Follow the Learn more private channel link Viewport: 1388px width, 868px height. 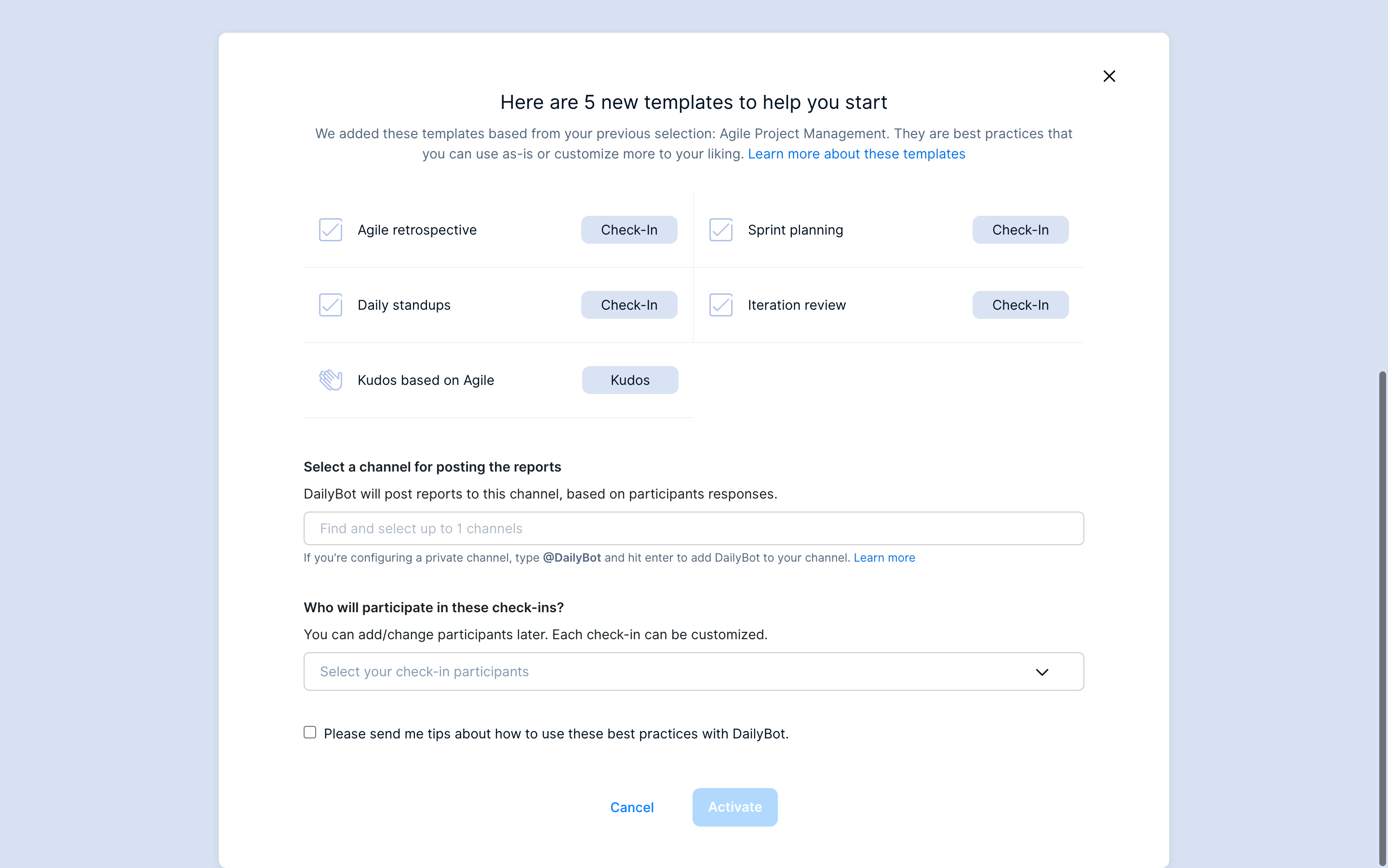884,558
